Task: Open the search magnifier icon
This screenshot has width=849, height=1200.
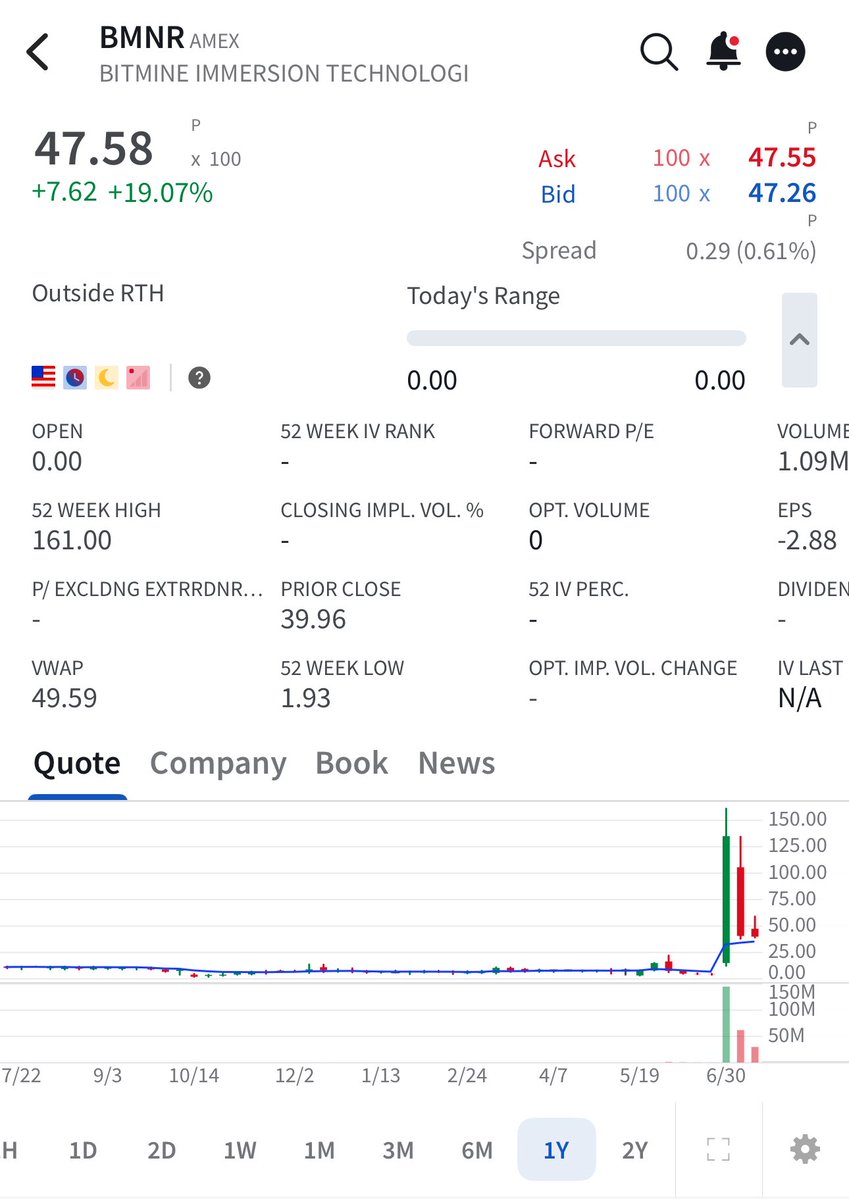Action: click(659, 52)
